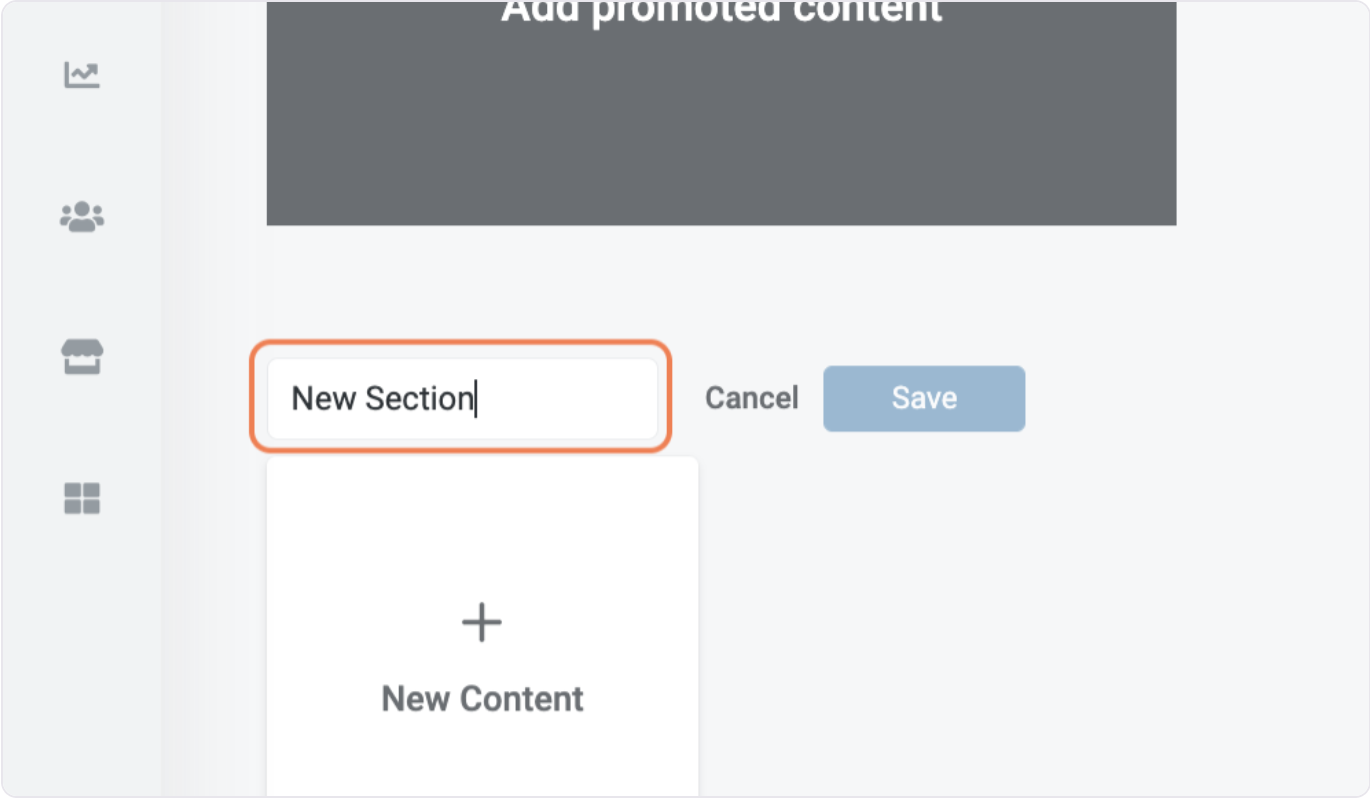Image resolution: width=1370 pixels, height=800 pixels.
Task: Open the analytics chart icon in sidebar
Action: [82, 75]
